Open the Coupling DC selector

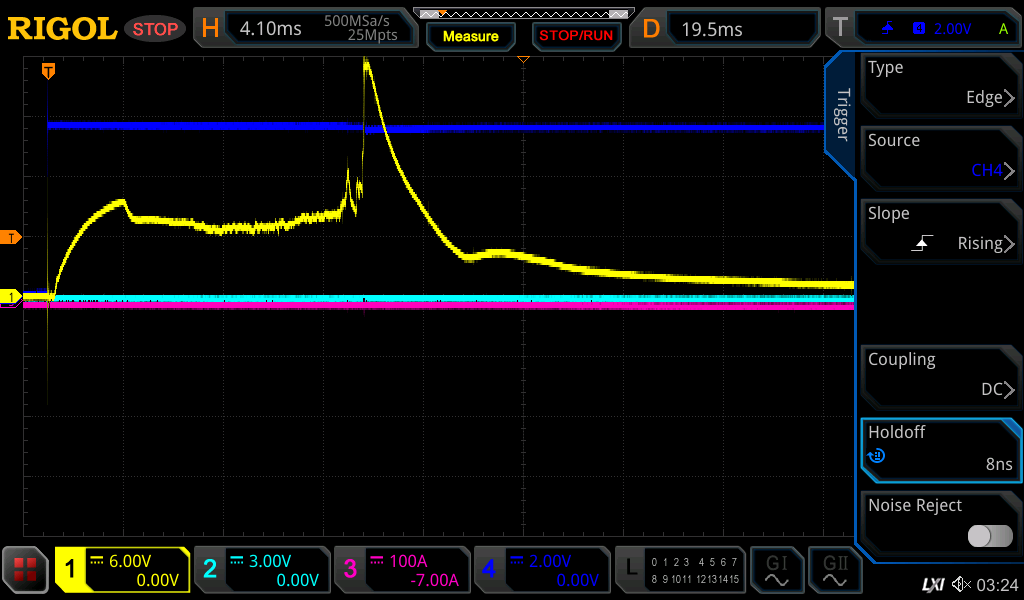pyautogui.click(x=939, y=375)
